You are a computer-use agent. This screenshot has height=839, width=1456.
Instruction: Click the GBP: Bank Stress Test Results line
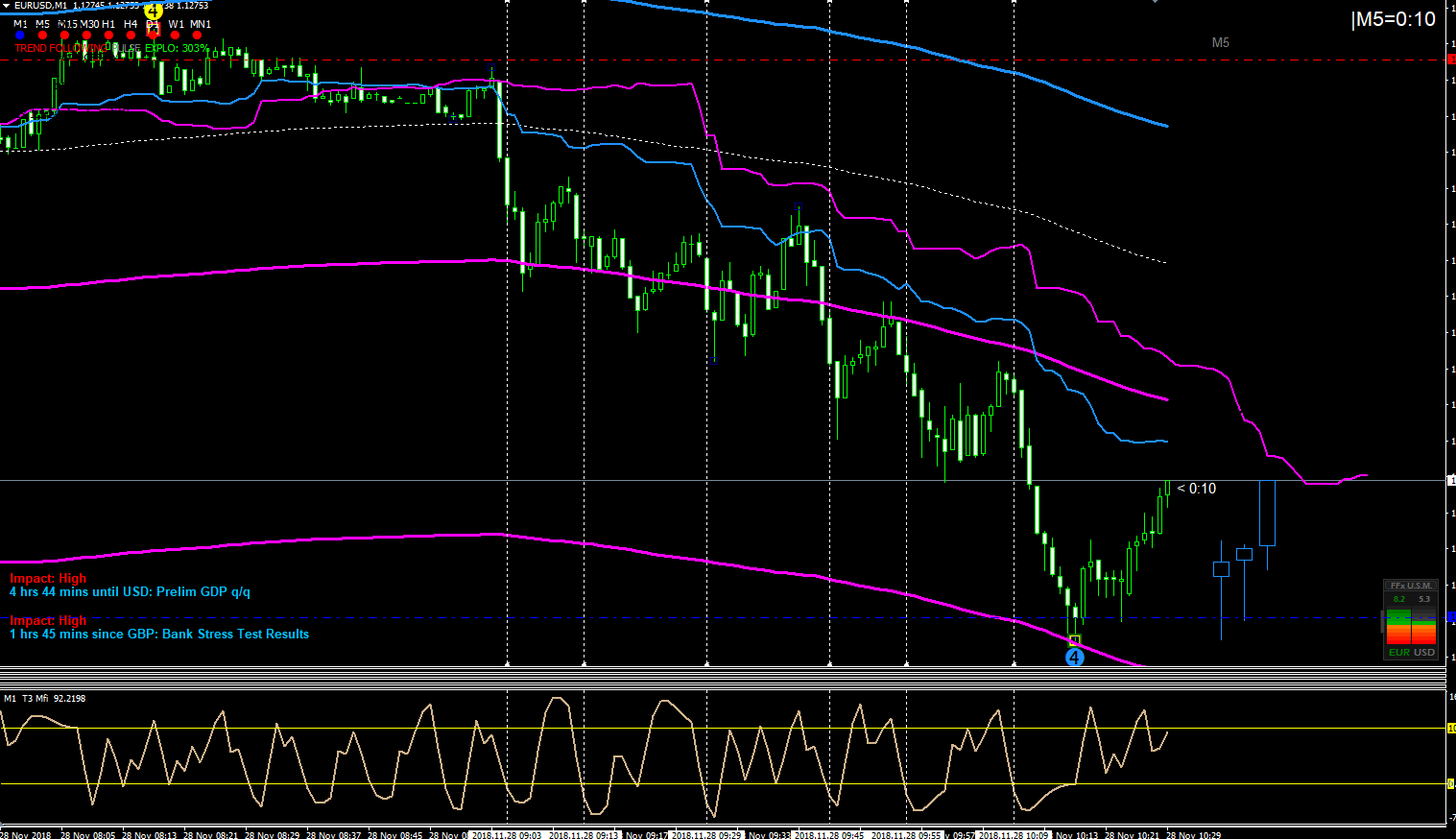click(x=159, y=635)
